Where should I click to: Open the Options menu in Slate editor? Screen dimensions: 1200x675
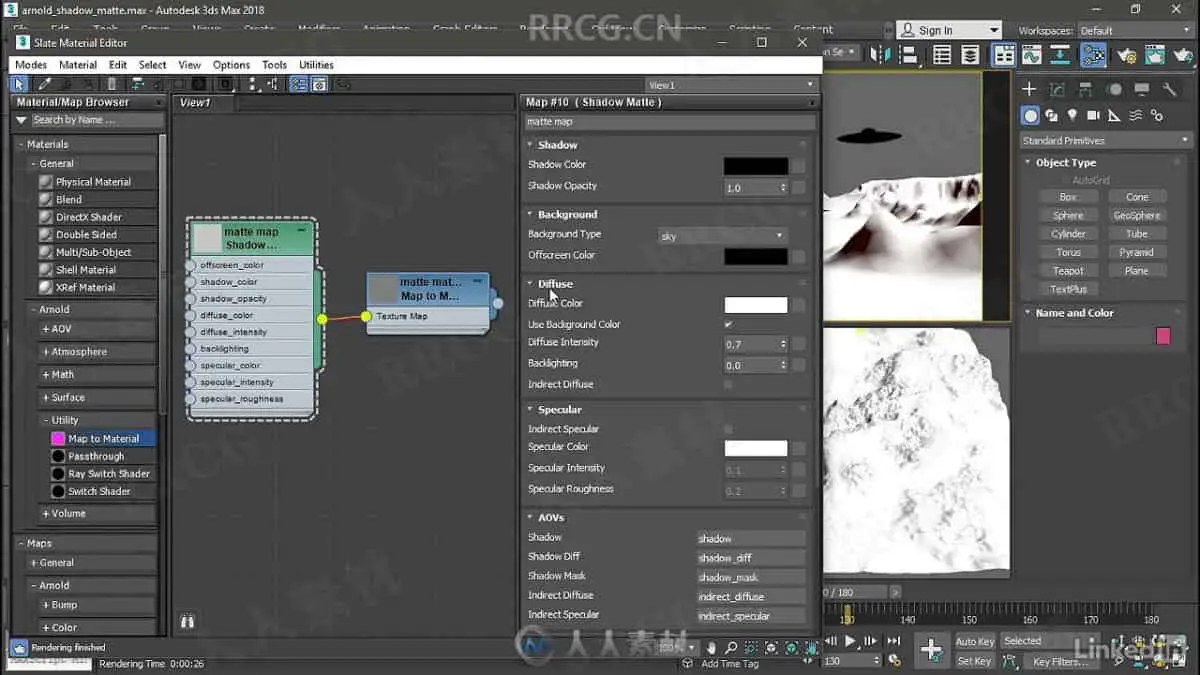231,65
